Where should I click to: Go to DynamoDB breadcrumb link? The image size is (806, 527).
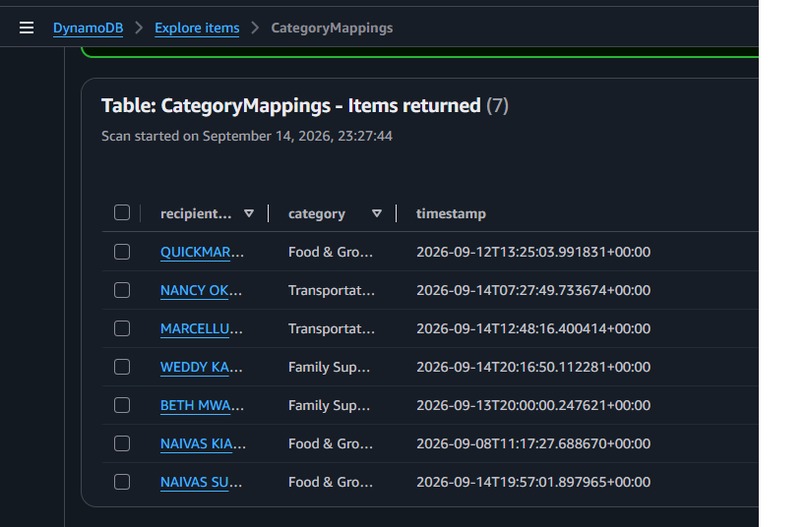click(88, 28)
